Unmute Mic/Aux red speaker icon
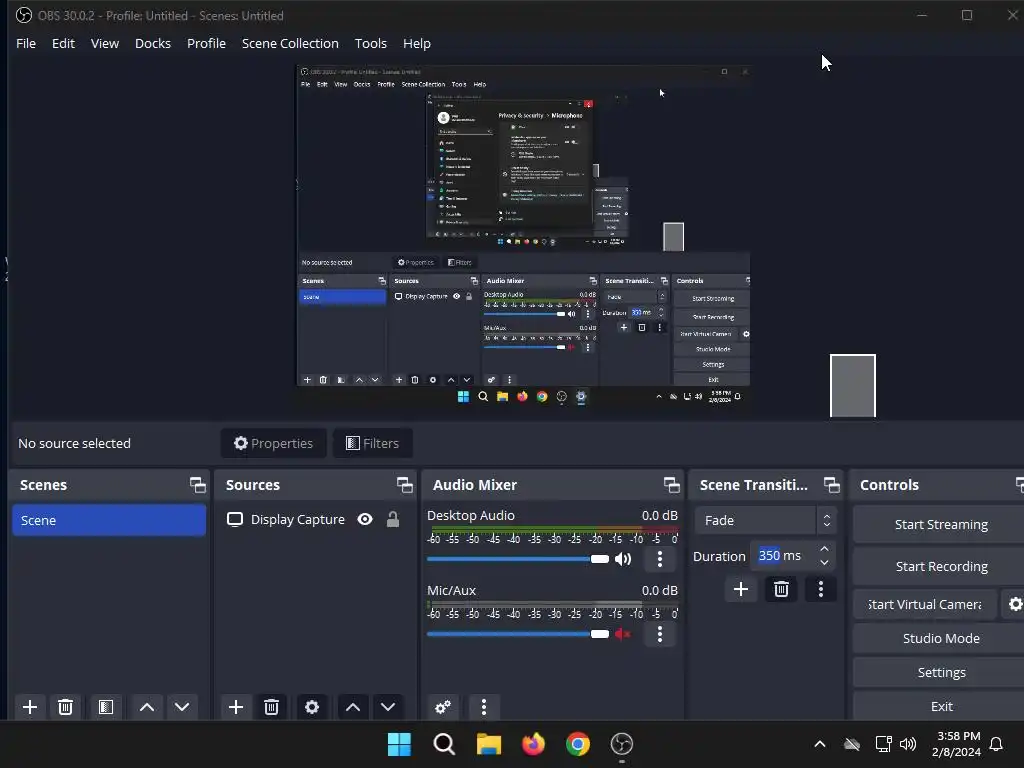 pos(623,634)
